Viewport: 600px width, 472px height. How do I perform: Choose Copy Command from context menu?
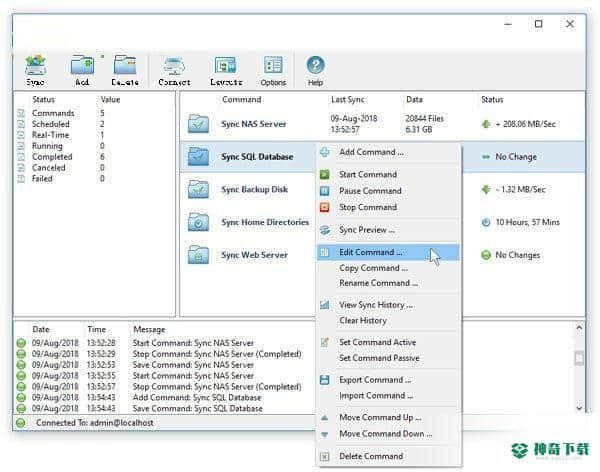(x=373, y=268)
